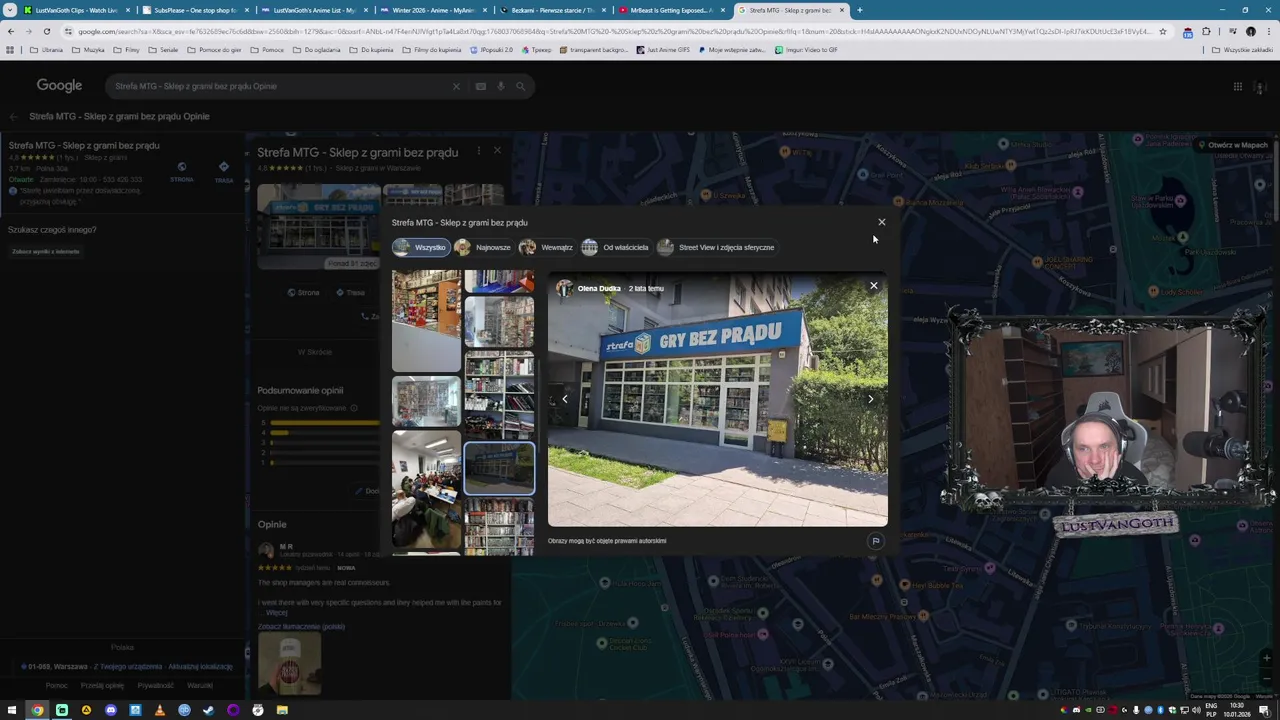Viewport: 1280px width, 720px height.
Task: Open the Prywatność footer link
Action: click(155, 686)
